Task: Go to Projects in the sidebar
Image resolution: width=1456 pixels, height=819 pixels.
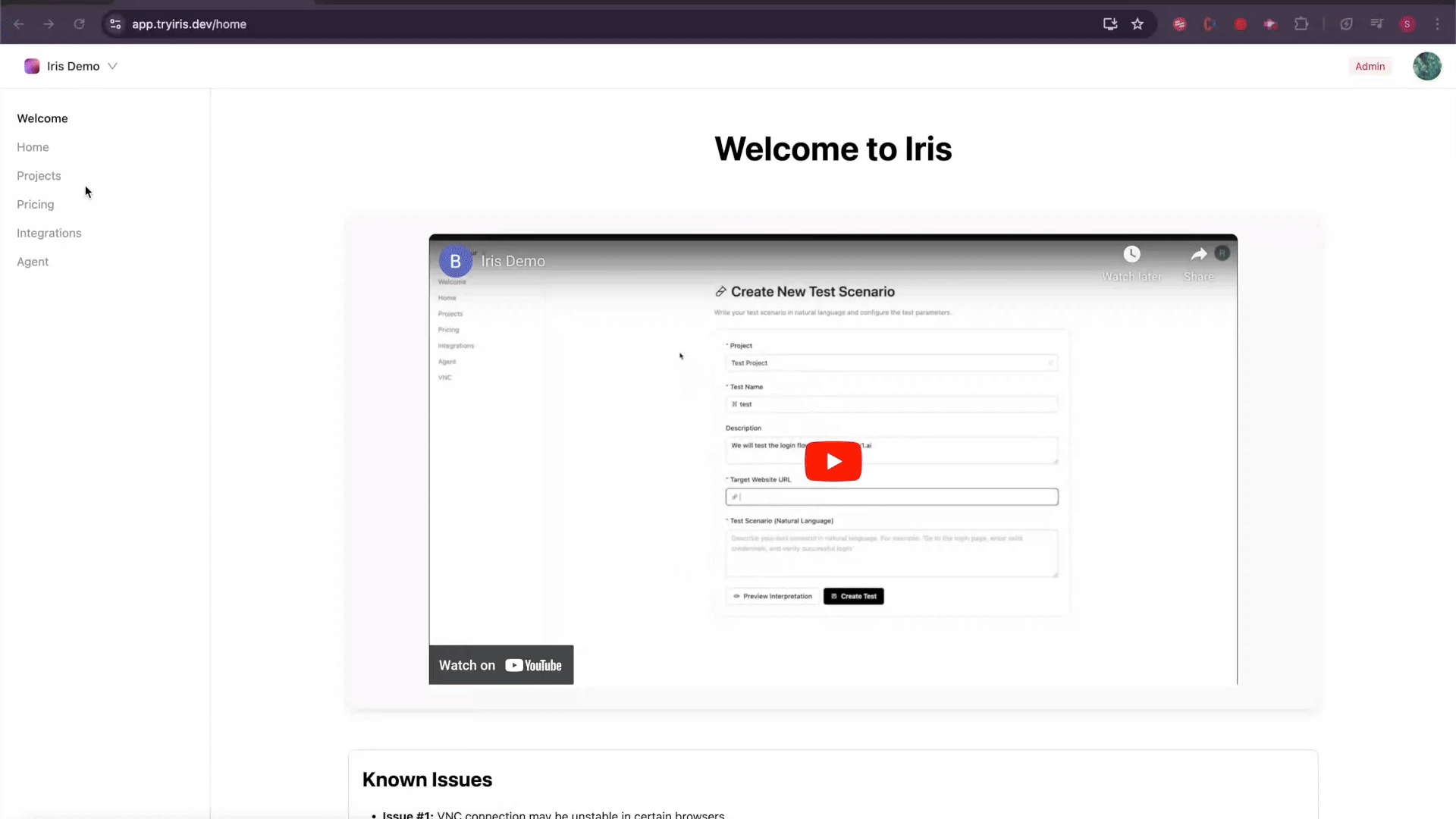Action: 39,176
